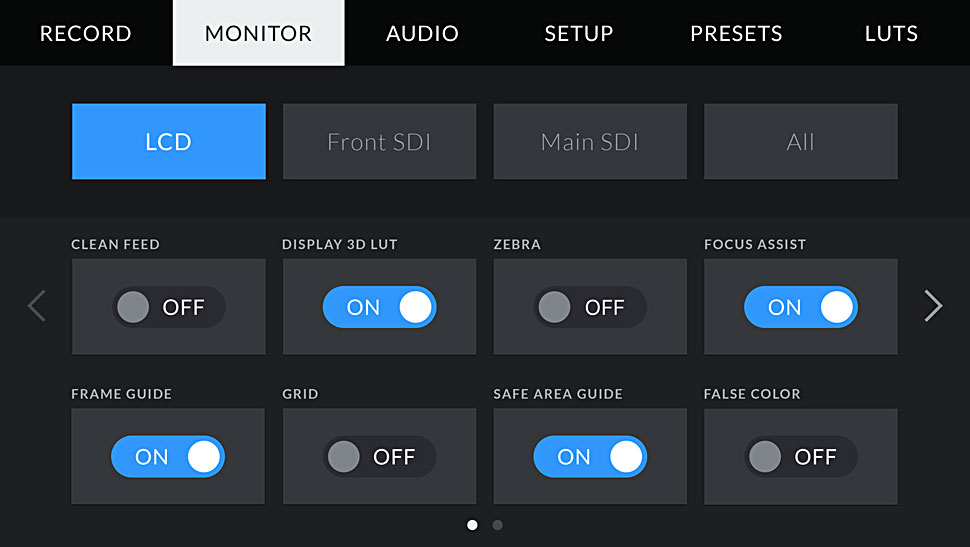Image resolution: width=970 pixels, height=547 pixels.
Task: Open the Setup tab
Action: pyautogui.click(x=579, y=33)
